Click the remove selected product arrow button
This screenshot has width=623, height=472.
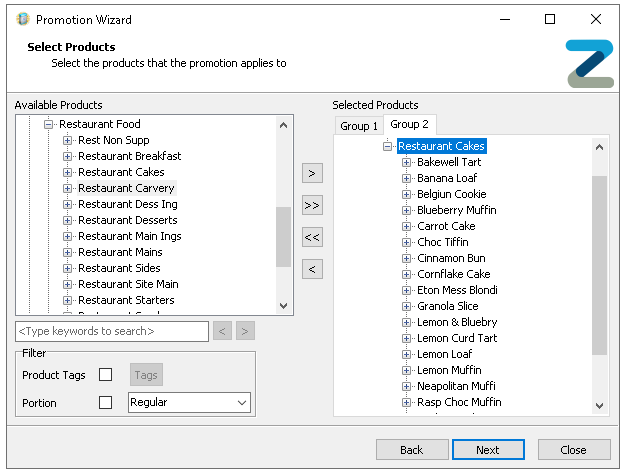(312, 269)
